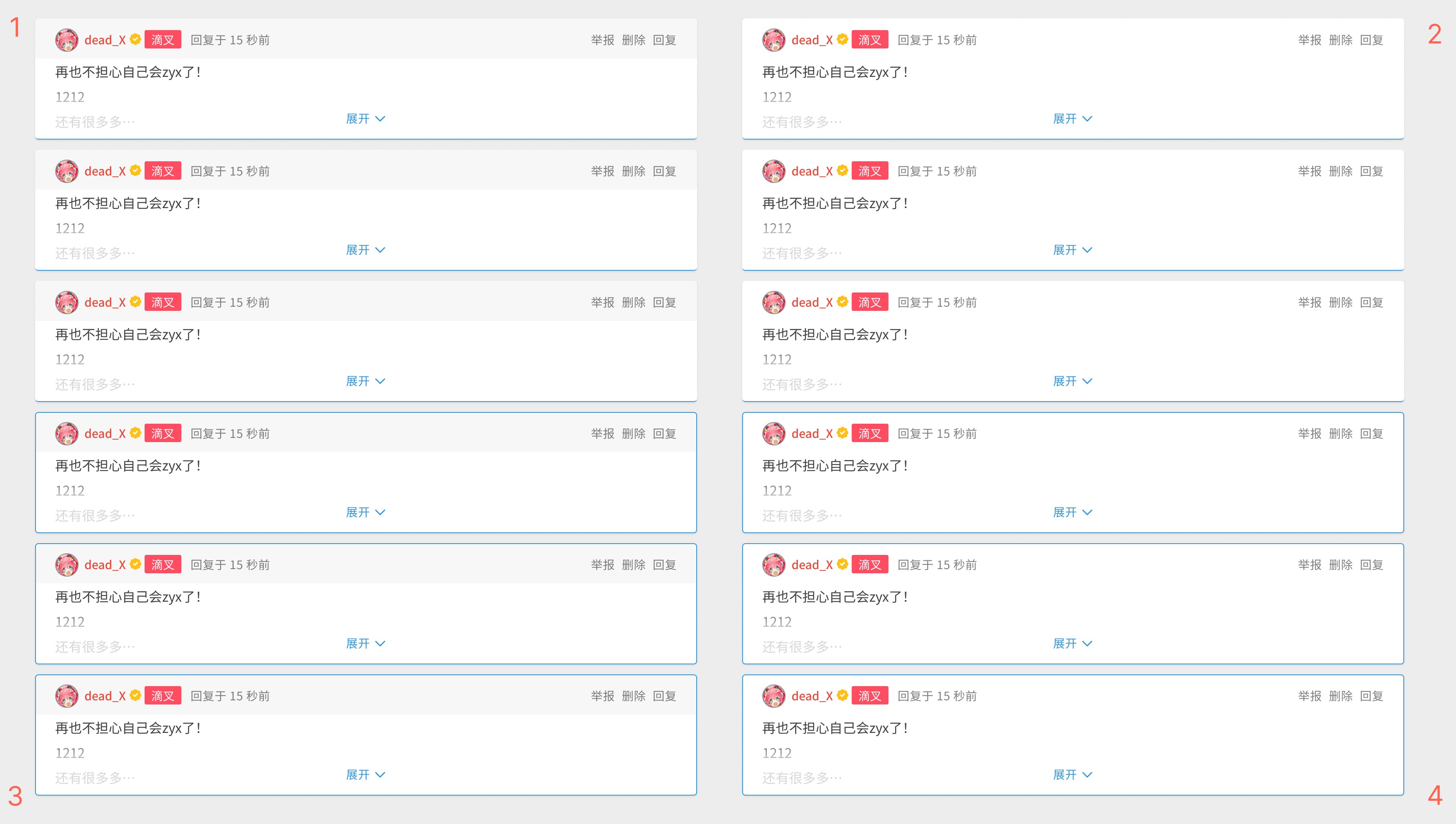Click the 滴叉 tag in the left column's fourth comment
The height and width of the screenshot is (824, 1456).
(x=163, y=433)
